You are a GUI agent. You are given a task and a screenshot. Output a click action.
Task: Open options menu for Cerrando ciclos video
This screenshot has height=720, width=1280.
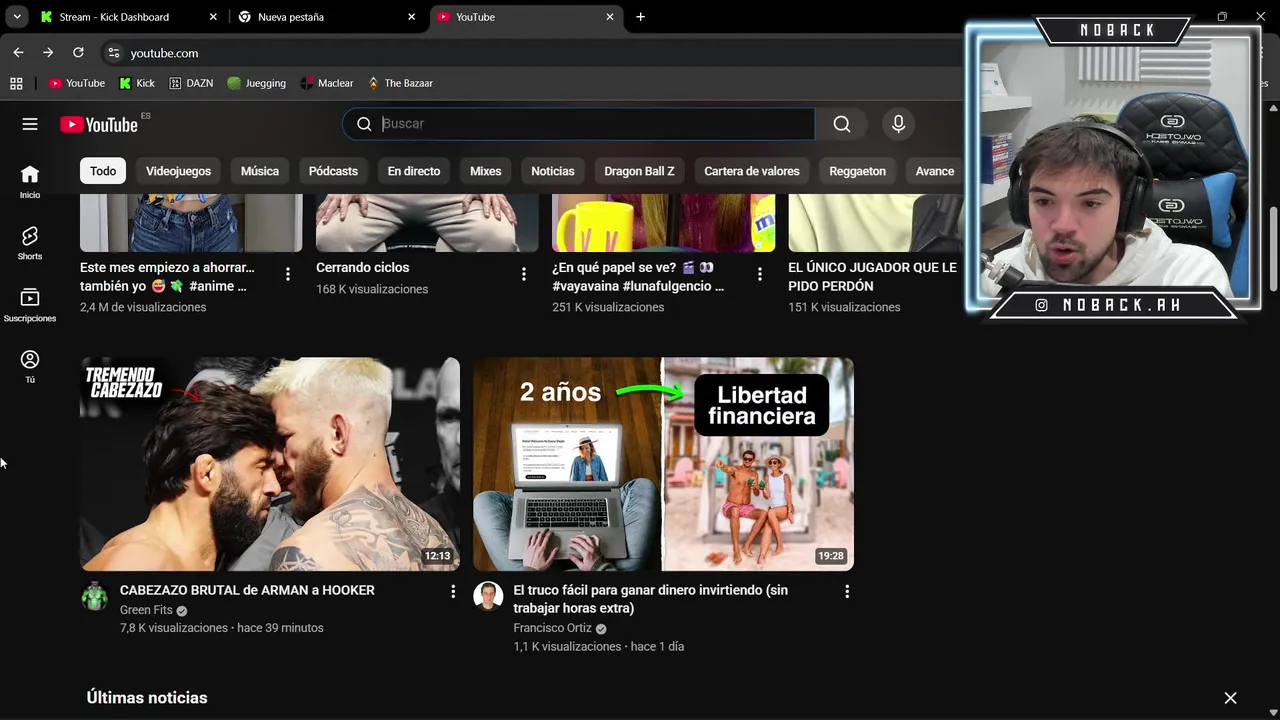[523, 274]
